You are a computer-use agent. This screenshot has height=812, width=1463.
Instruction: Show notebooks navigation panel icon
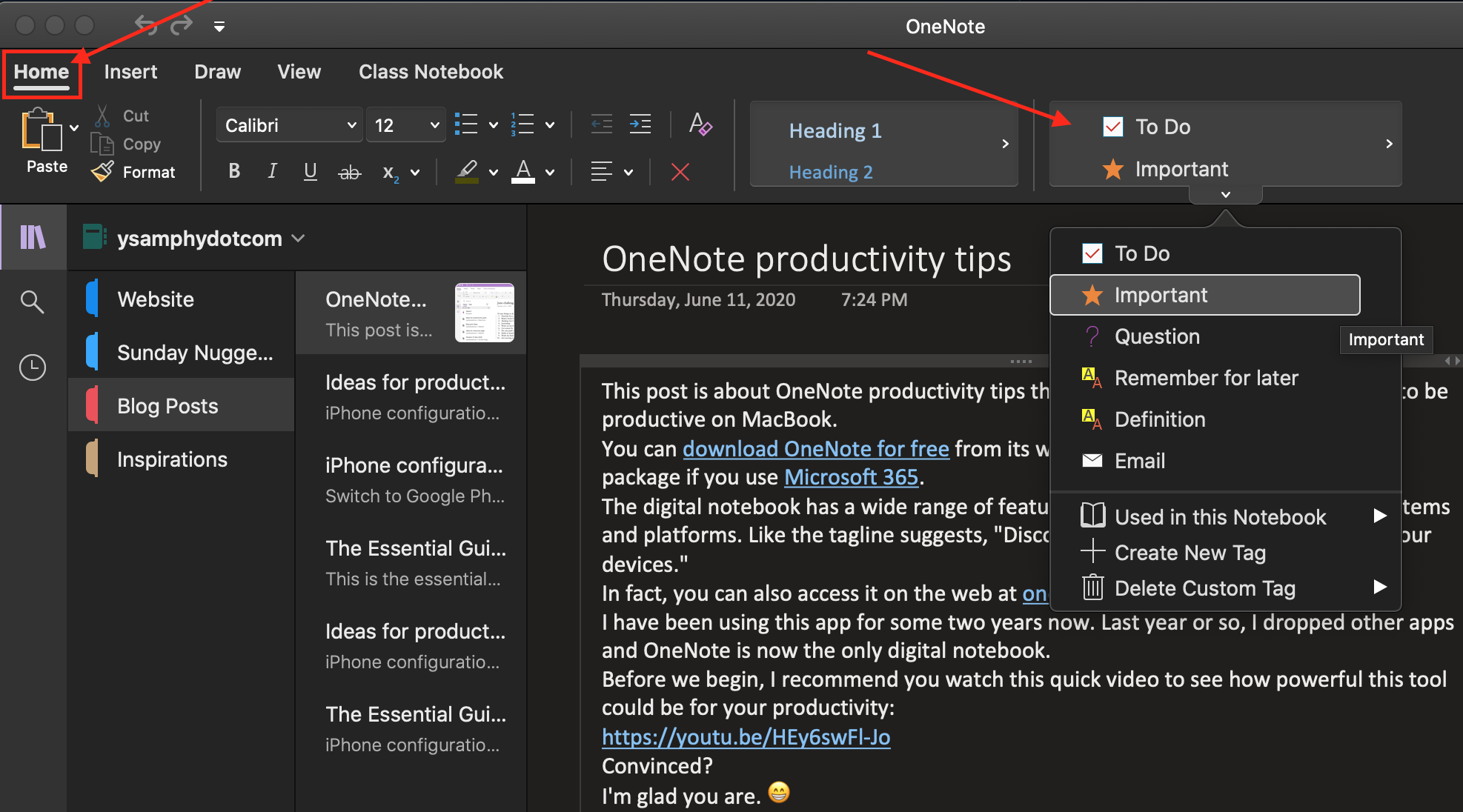(x=33, y=237)
